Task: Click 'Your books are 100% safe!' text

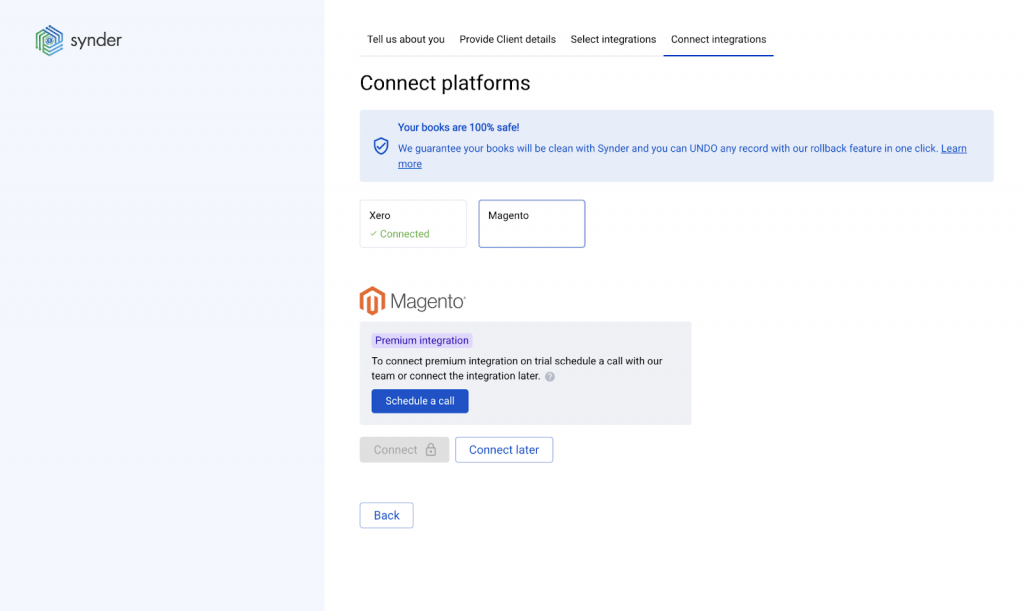Action: [458, 127]
